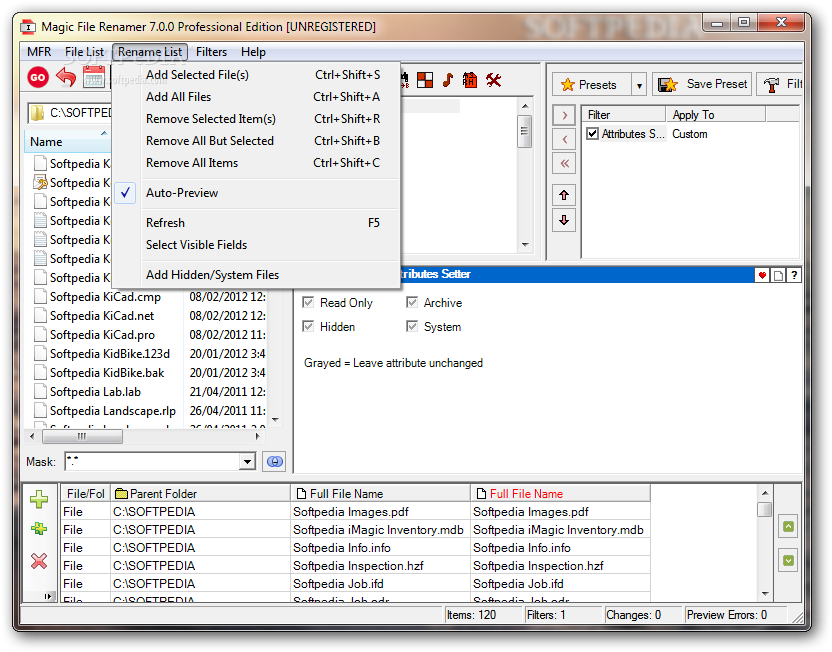Toggle the Read Only checkbox

[308, 302]
